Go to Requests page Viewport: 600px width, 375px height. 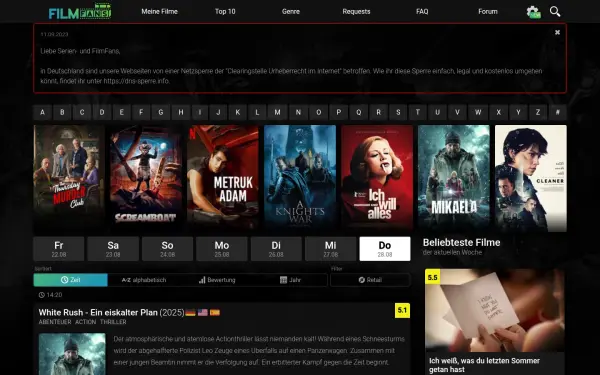pyautogui.click(x=356, y=11)
